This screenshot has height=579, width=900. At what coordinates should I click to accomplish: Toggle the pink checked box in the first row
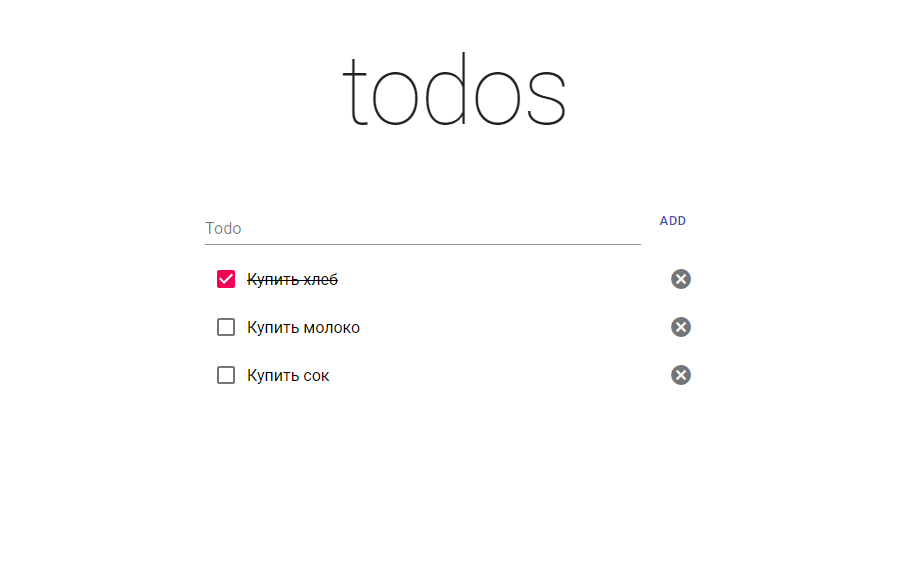(x=226, y=279)
